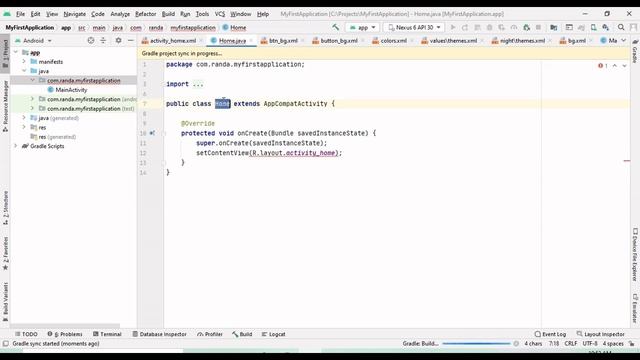Cancel the Gradle build progress with stop icon

(x=516, y=344)
